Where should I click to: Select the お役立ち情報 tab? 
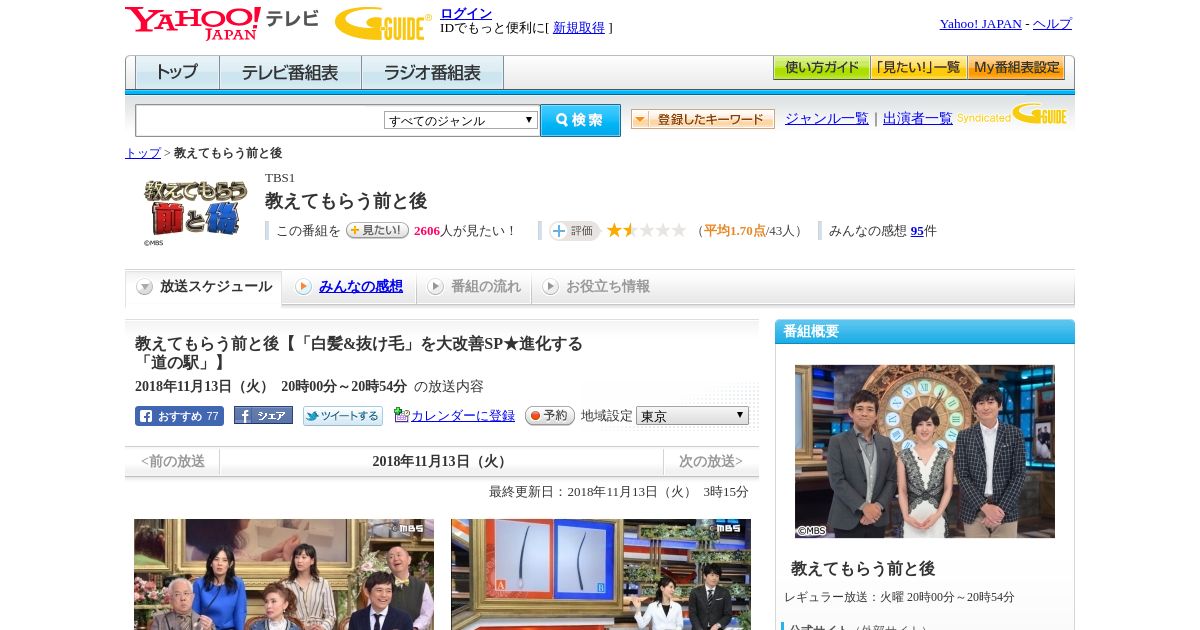pos(596,287)
